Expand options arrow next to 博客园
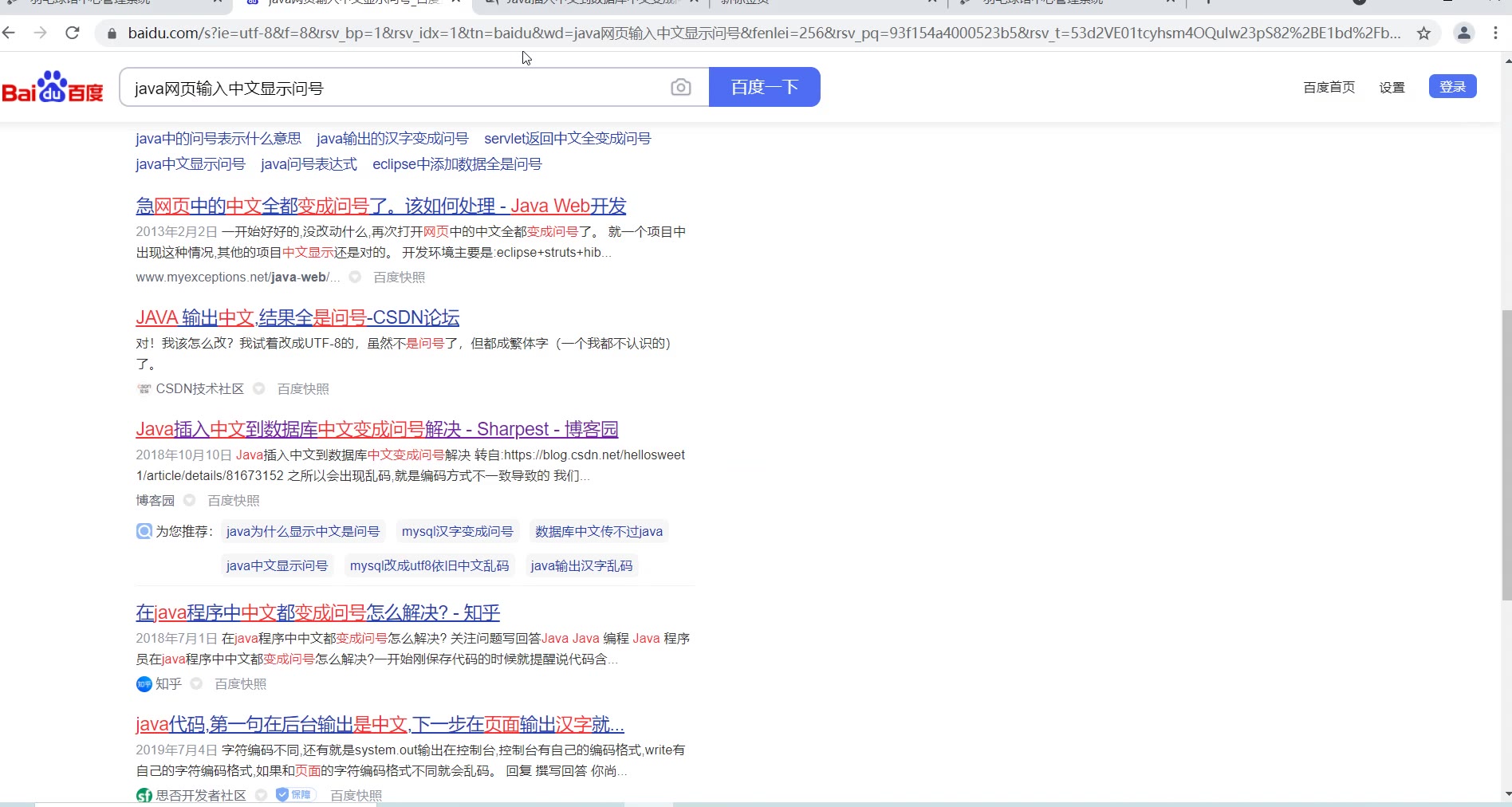Screen dimensions: 1512x807 (190, 500)
